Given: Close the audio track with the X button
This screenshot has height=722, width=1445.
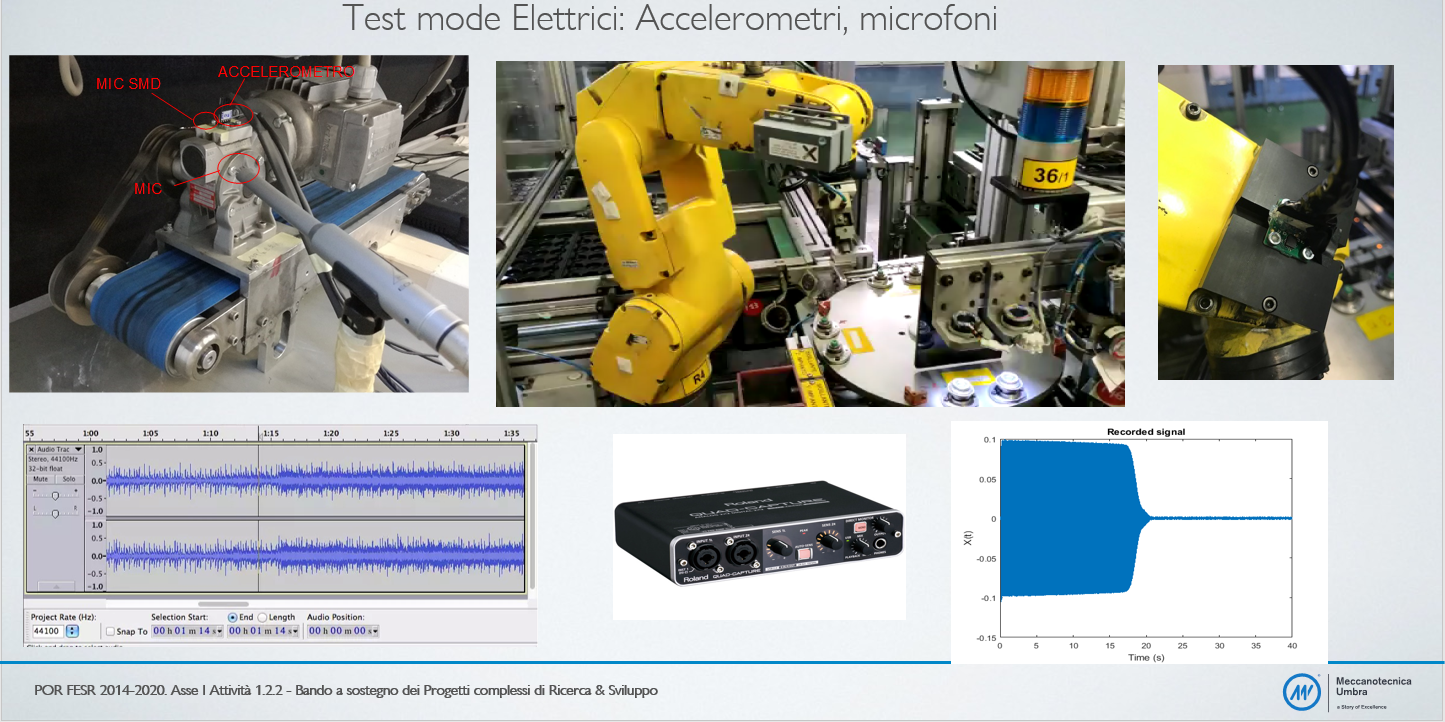Looking at the screenshot, I should [x=31, y=450].
